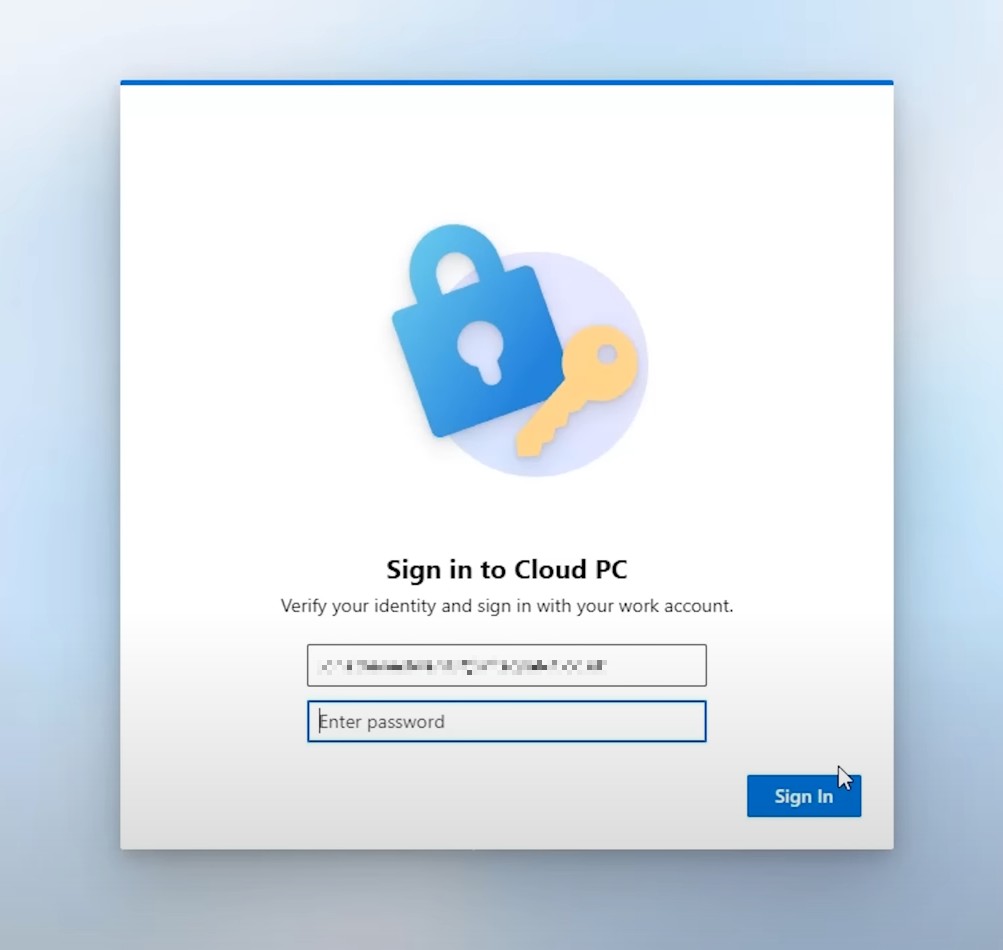Click the blue padlock icon body
This screenshot has width=1003, height=950.
point(477,352)
